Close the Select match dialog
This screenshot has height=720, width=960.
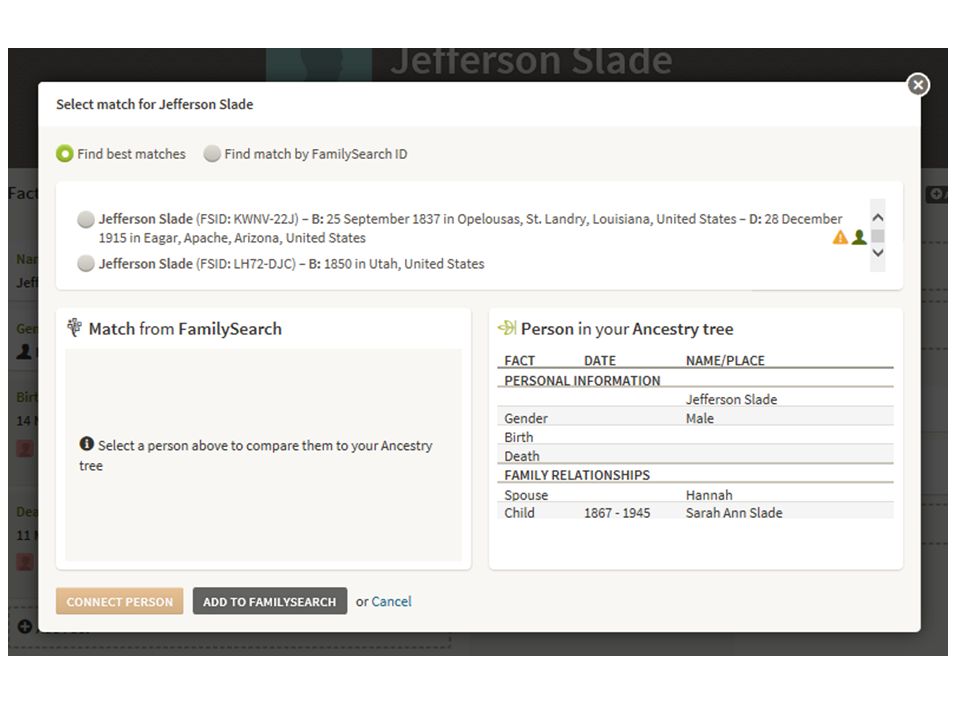click(918, 85)
